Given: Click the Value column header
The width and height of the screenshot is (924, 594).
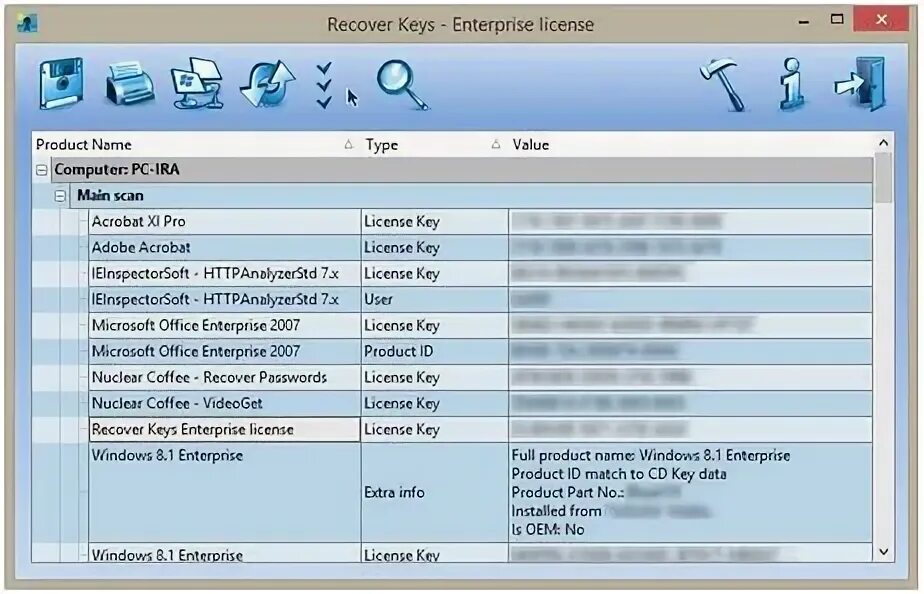Looking at the screenshot, I should point(691,144).
